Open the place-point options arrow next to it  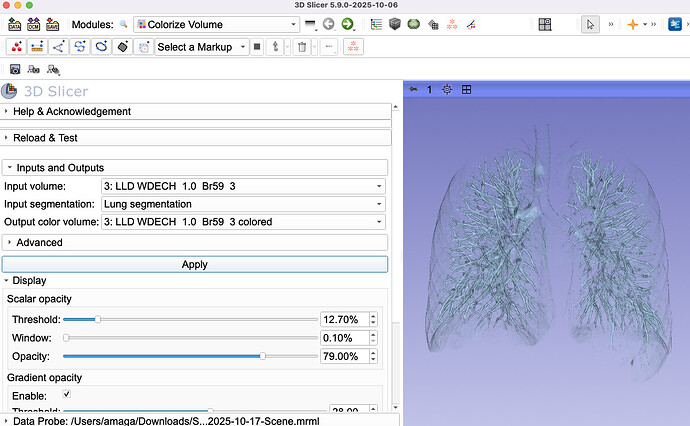point(287,47)
